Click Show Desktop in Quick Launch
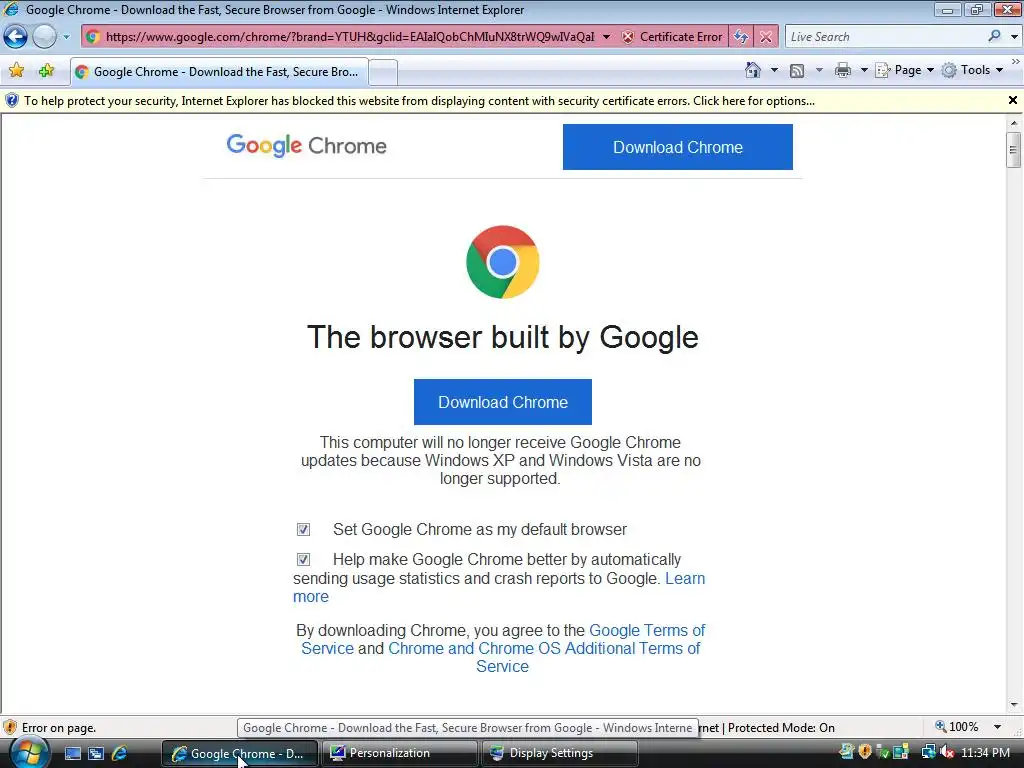The height and width of the screenshot is (768, 1024). click(72, 753)
